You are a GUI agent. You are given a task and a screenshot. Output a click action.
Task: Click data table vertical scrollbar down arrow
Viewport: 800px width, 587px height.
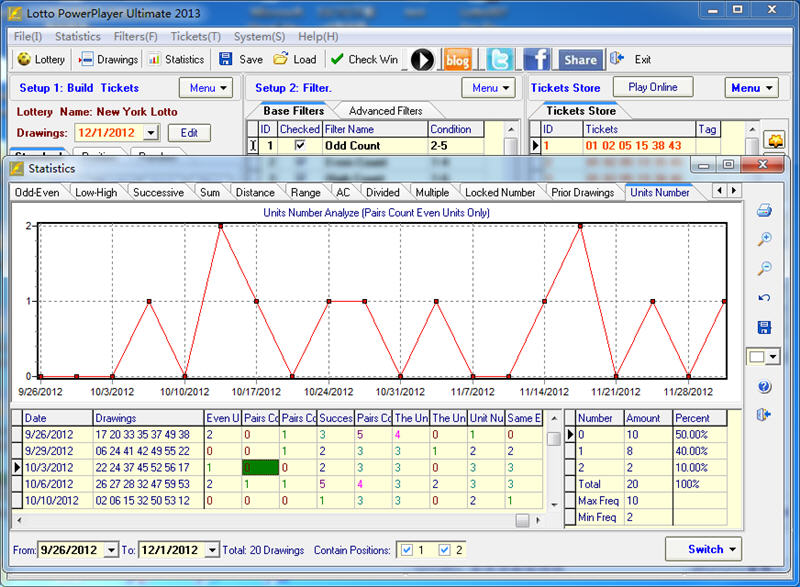point(554,505)
